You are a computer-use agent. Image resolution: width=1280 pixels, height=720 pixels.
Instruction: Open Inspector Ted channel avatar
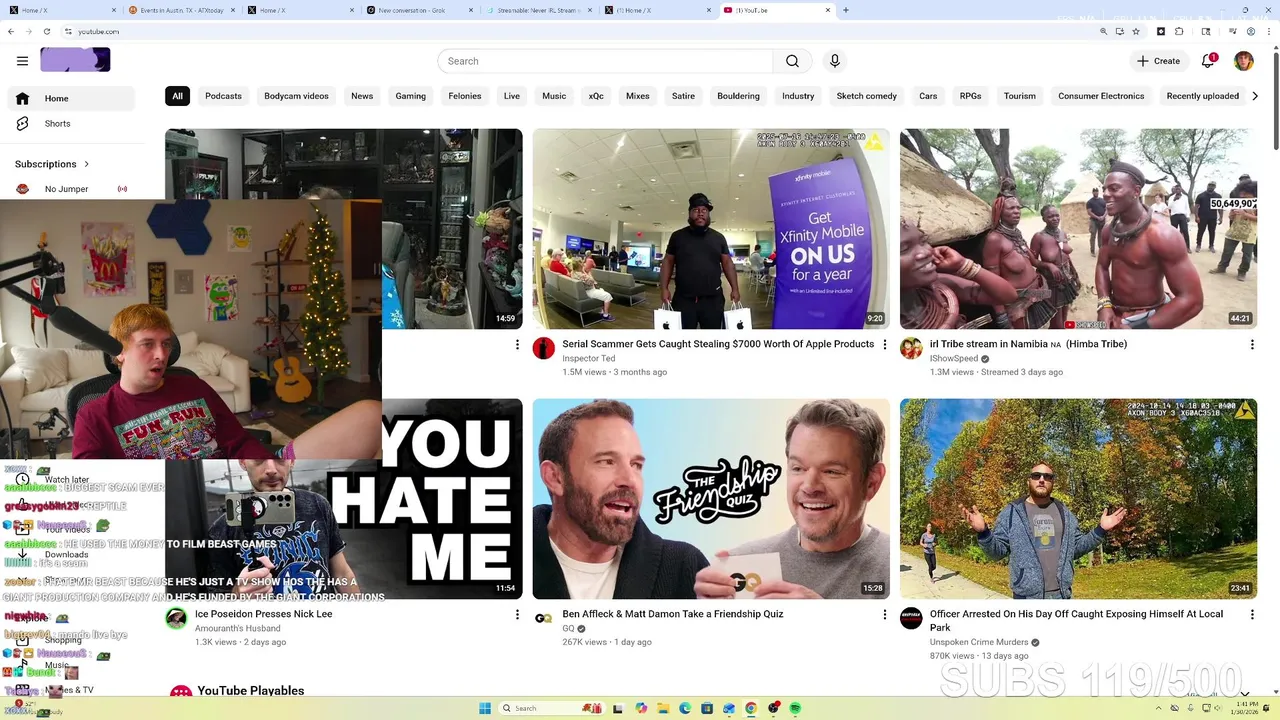[x=544, y=348]
